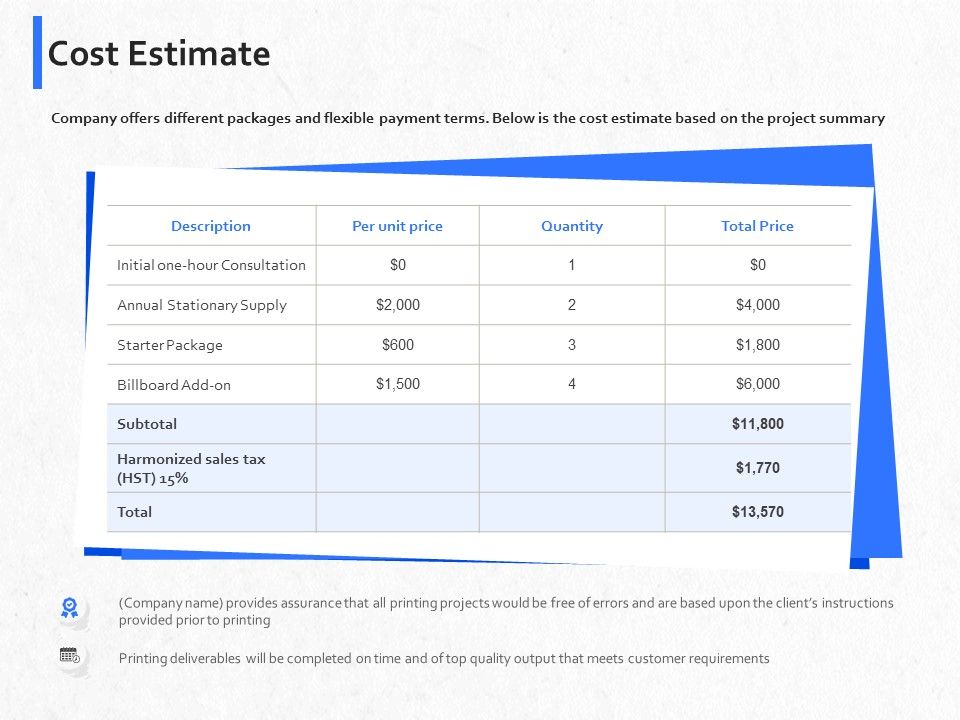960x720 pixels.
Task: Select the Per unit price header
Action: [x=397, y=226]
